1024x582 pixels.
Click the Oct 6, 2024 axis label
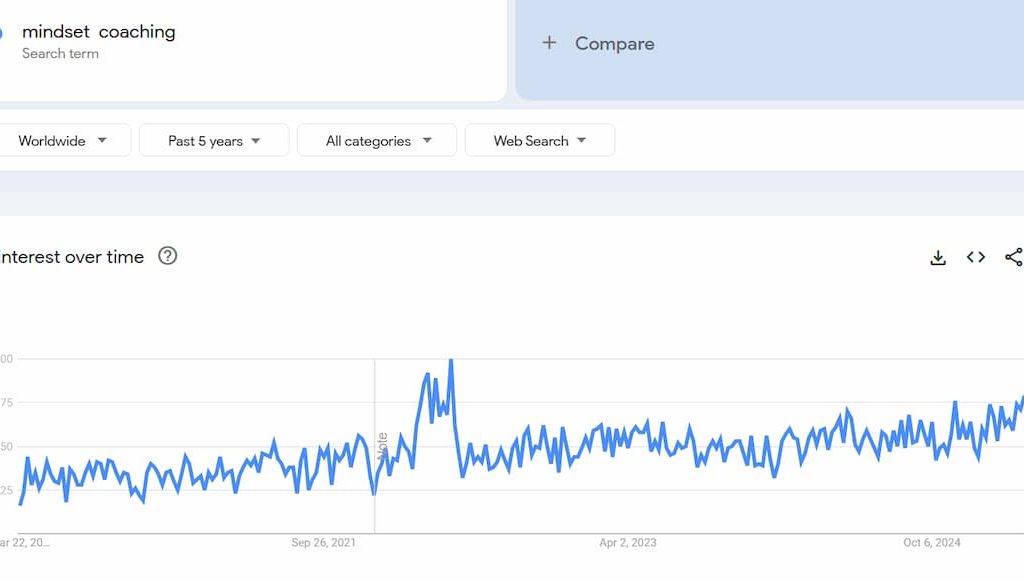click(x=931, y=543)
